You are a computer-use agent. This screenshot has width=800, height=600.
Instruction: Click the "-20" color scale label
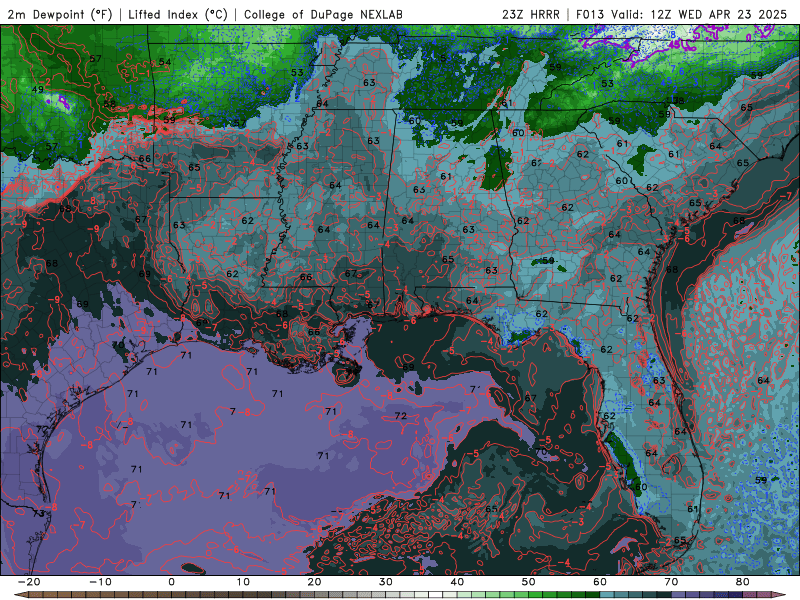tap(29, 582)
